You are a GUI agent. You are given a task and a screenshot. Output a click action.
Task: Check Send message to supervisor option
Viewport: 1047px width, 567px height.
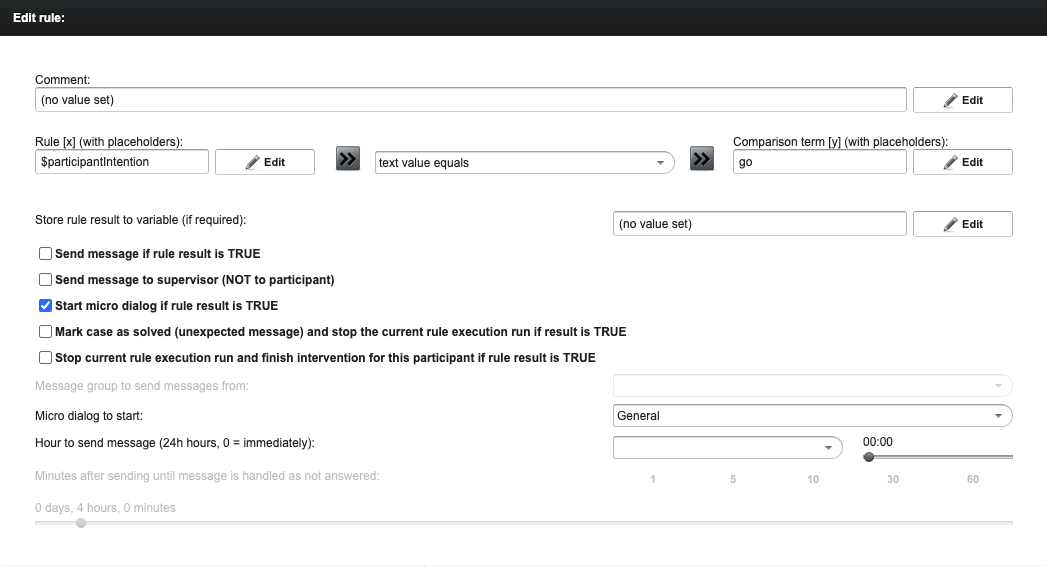[45, 280]
